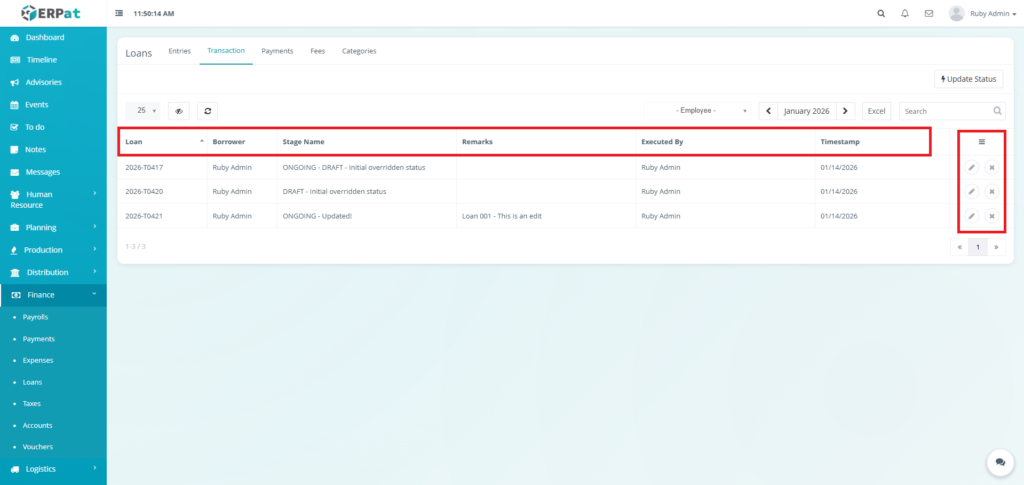Image resolution: width=1024 pixels, height=485 pixels.
Task: Click the Search input field
Action: click(x=945, y=111)
